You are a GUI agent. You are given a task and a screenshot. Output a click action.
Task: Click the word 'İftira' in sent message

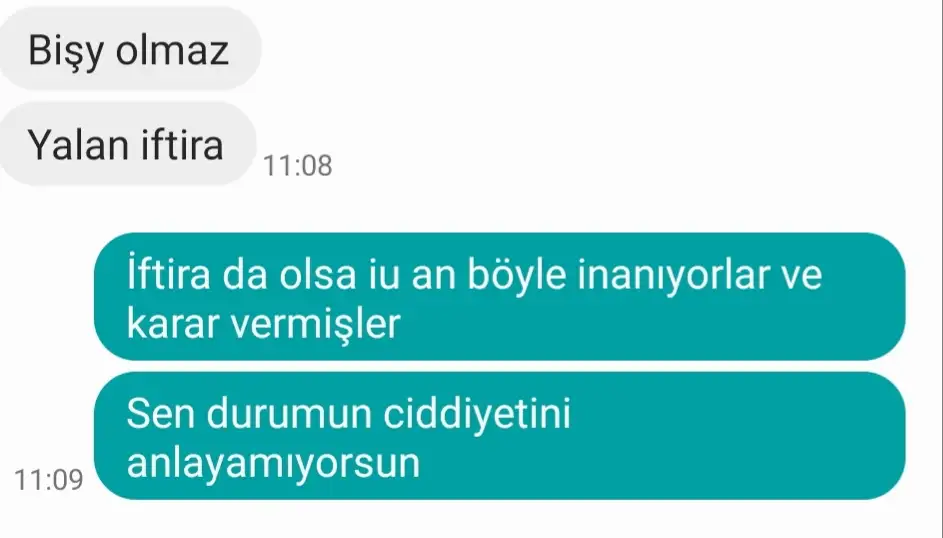[x=168, y=274]
